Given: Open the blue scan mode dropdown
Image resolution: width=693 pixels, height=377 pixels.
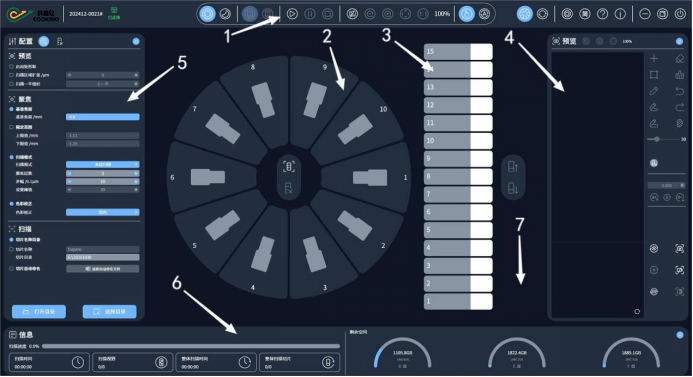Looking at the screenshot, I should pyautogui.click(x=103, y=164).
